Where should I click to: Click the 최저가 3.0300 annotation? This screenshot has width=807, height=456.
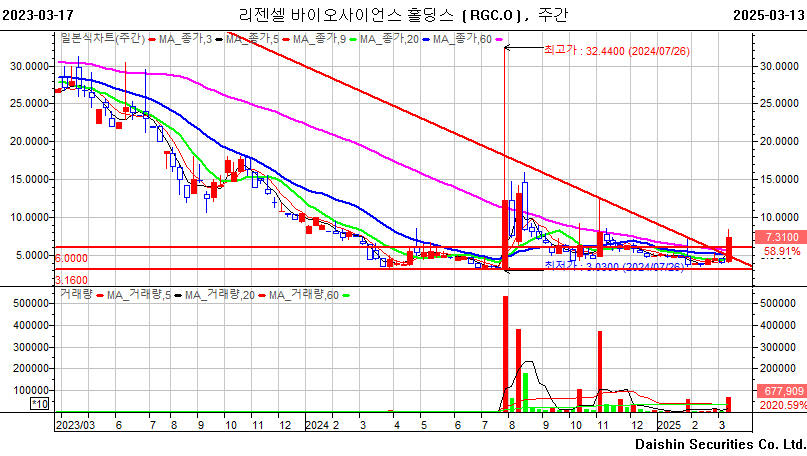coord(615,267)
